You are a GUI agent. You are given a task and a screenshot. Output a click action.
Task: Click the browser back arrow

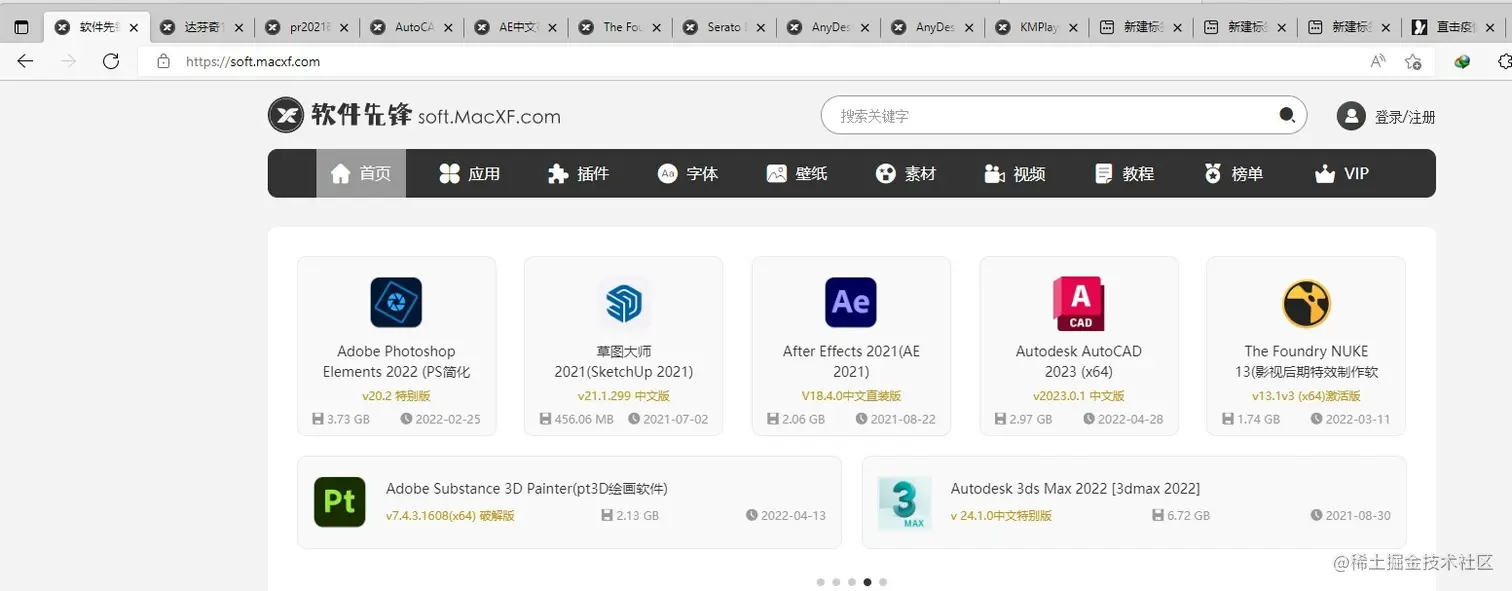click(25, 61)
